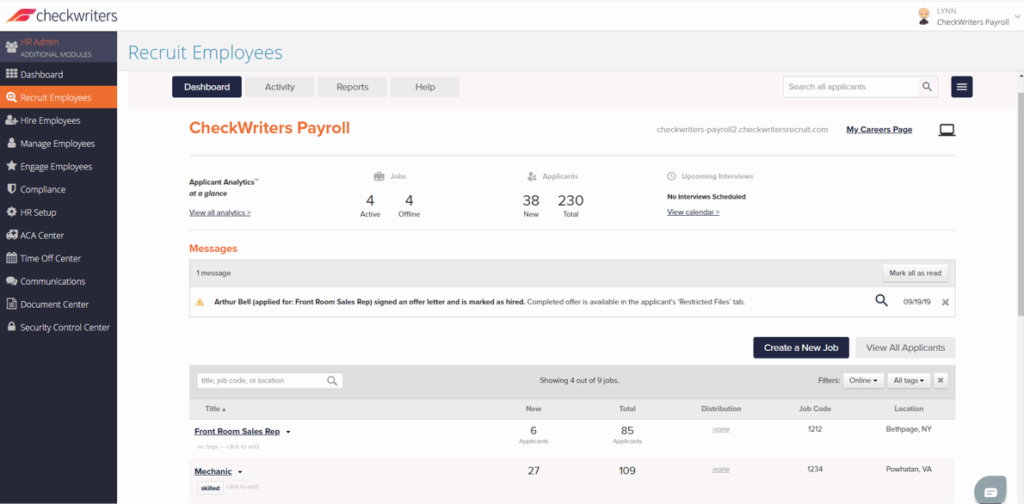The width and height of the screenshot is (1024, 504).
Task: Clear job filters with X button
Action: coord(940,380)
